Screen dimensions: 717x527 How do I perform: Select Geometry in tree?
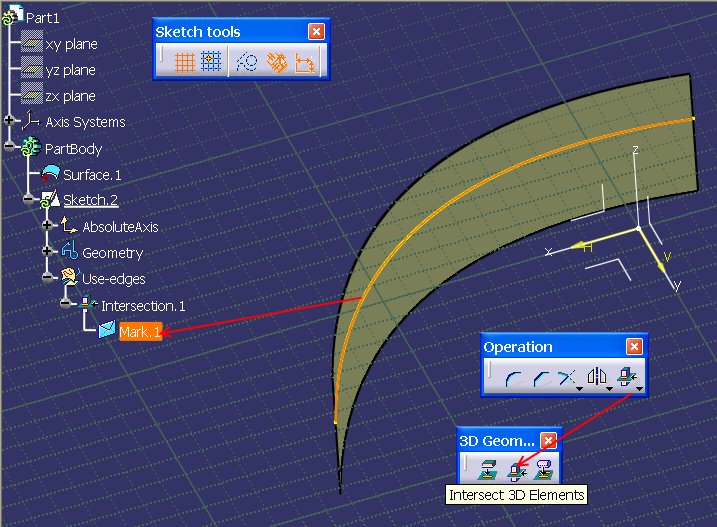point(112,253)
